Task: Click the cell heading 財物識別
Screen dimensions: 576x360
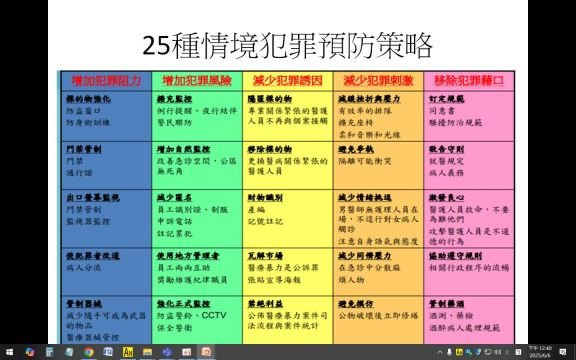Action: [265, 198]
